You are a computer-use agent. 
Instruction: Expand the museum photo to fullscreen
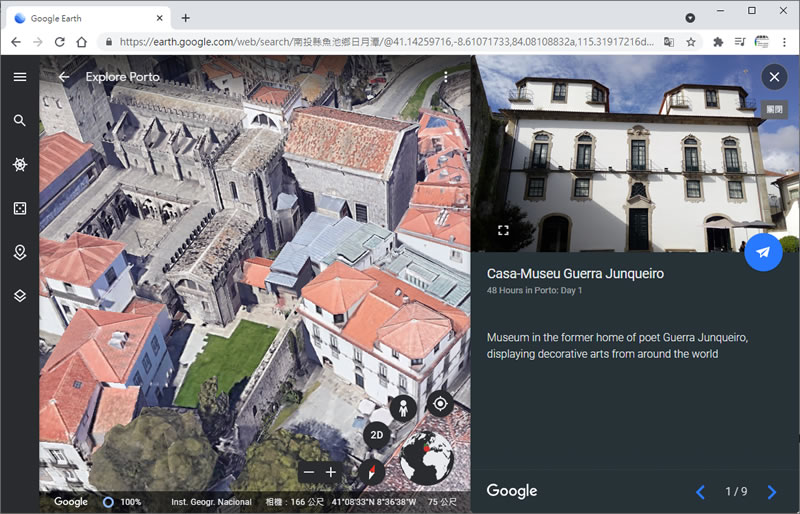(503, 230)
